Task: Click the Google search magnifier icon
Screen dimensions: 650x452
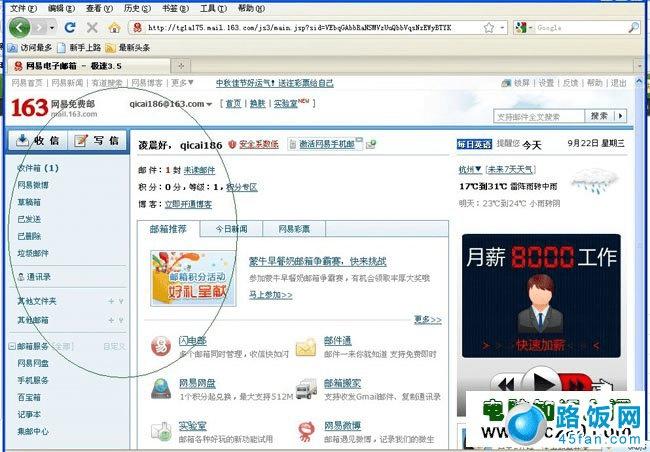Action: click(633, 28)
